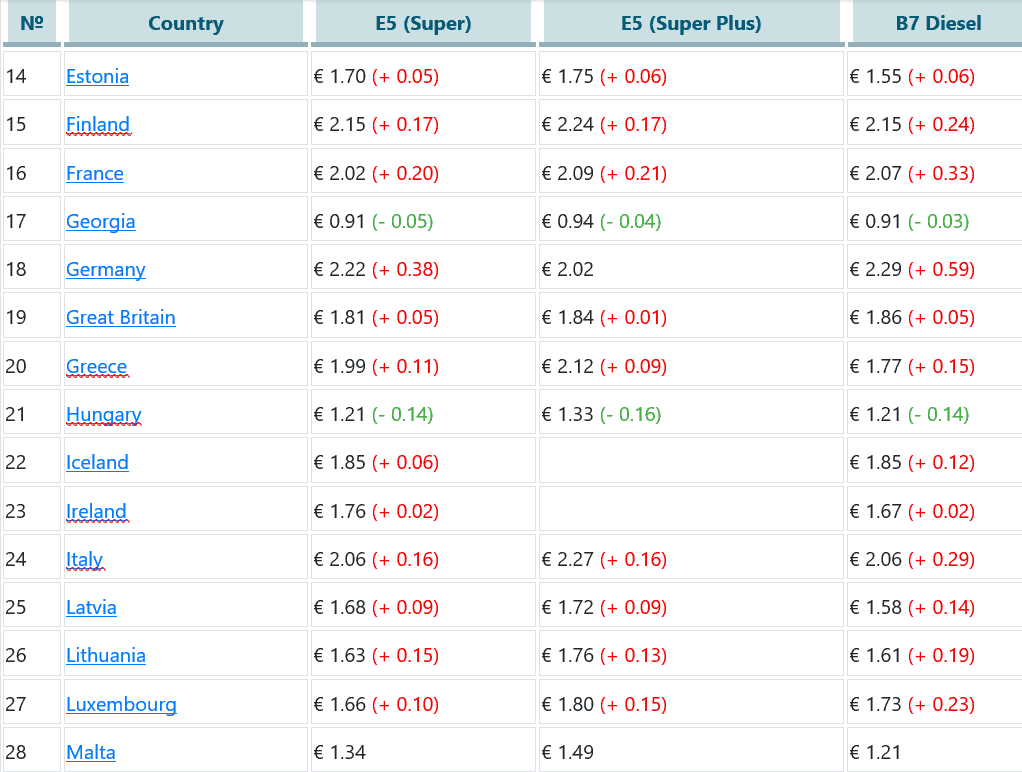
Task: Click the B7 Diesel column header
Action: pyautogui.click(x=938, y=23)
